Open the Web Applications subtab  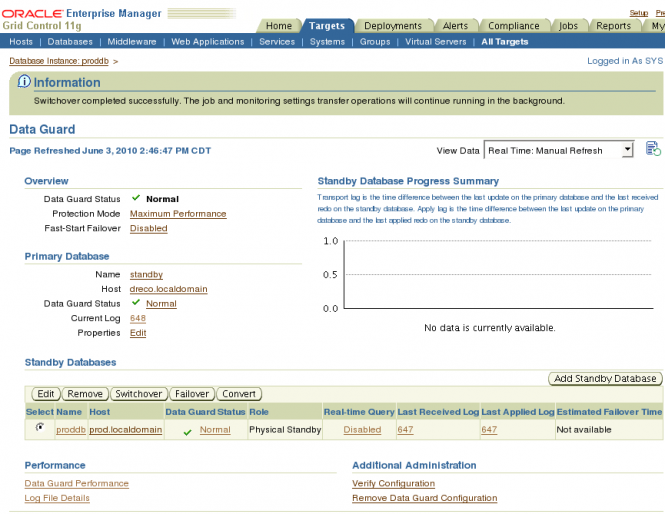[207, 42]
